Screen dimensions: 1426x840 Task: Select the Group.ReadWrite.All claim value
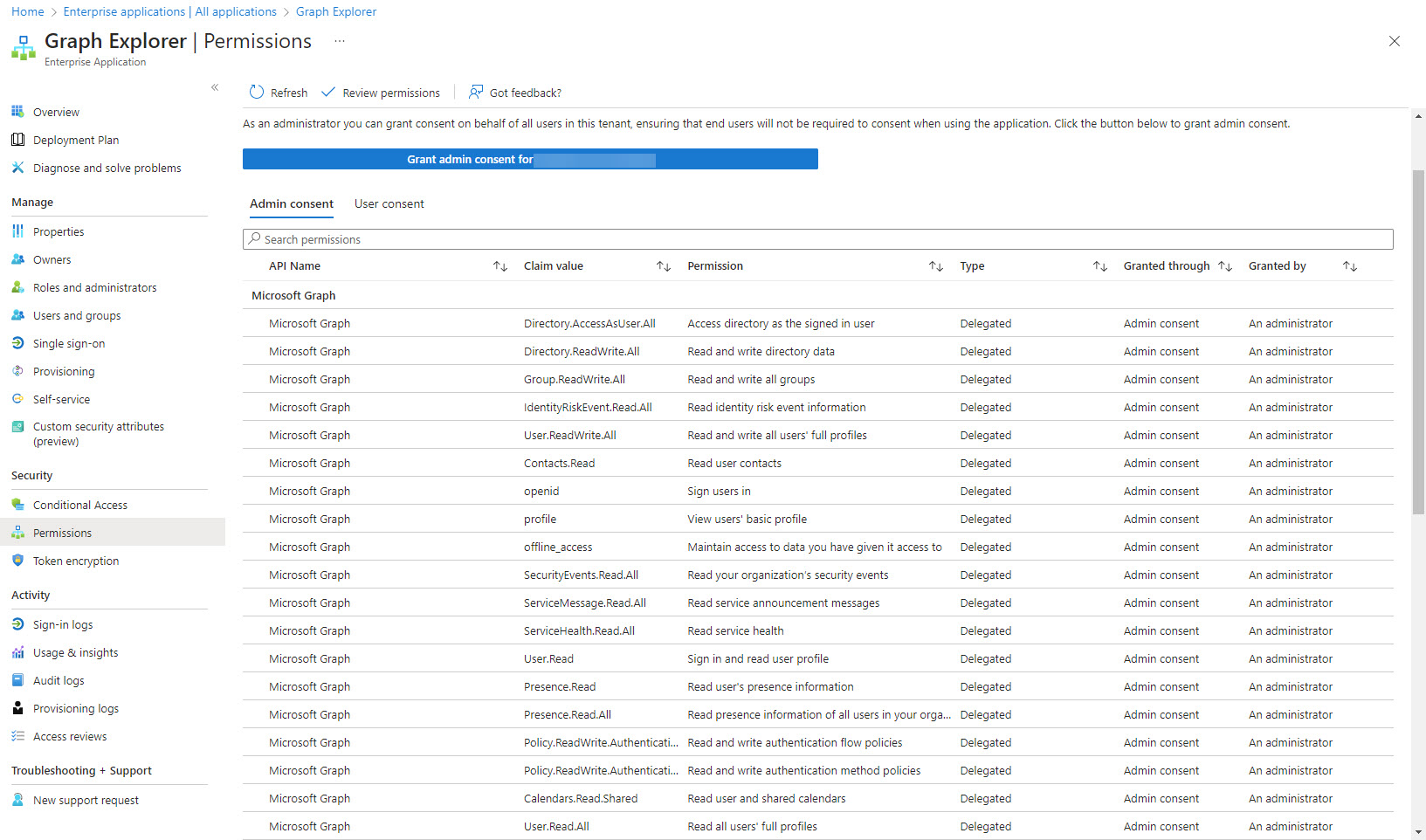coord(575,379)
